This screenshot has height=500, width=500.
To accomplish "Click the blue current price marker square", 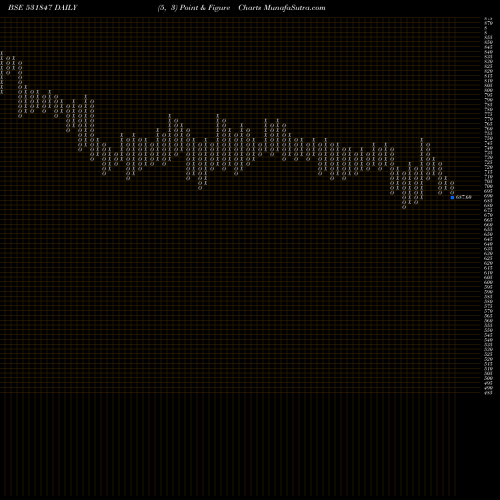I will click(452, 197).
